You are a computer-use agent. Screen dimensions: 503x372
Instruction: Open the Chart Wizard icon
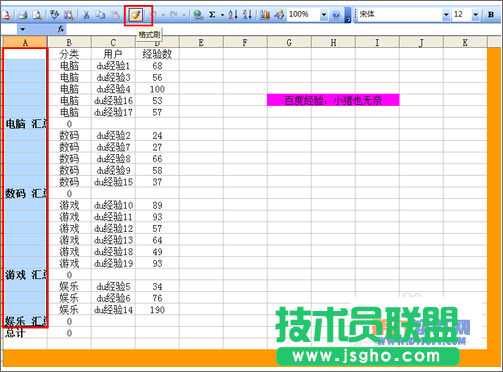click(265, 15)
